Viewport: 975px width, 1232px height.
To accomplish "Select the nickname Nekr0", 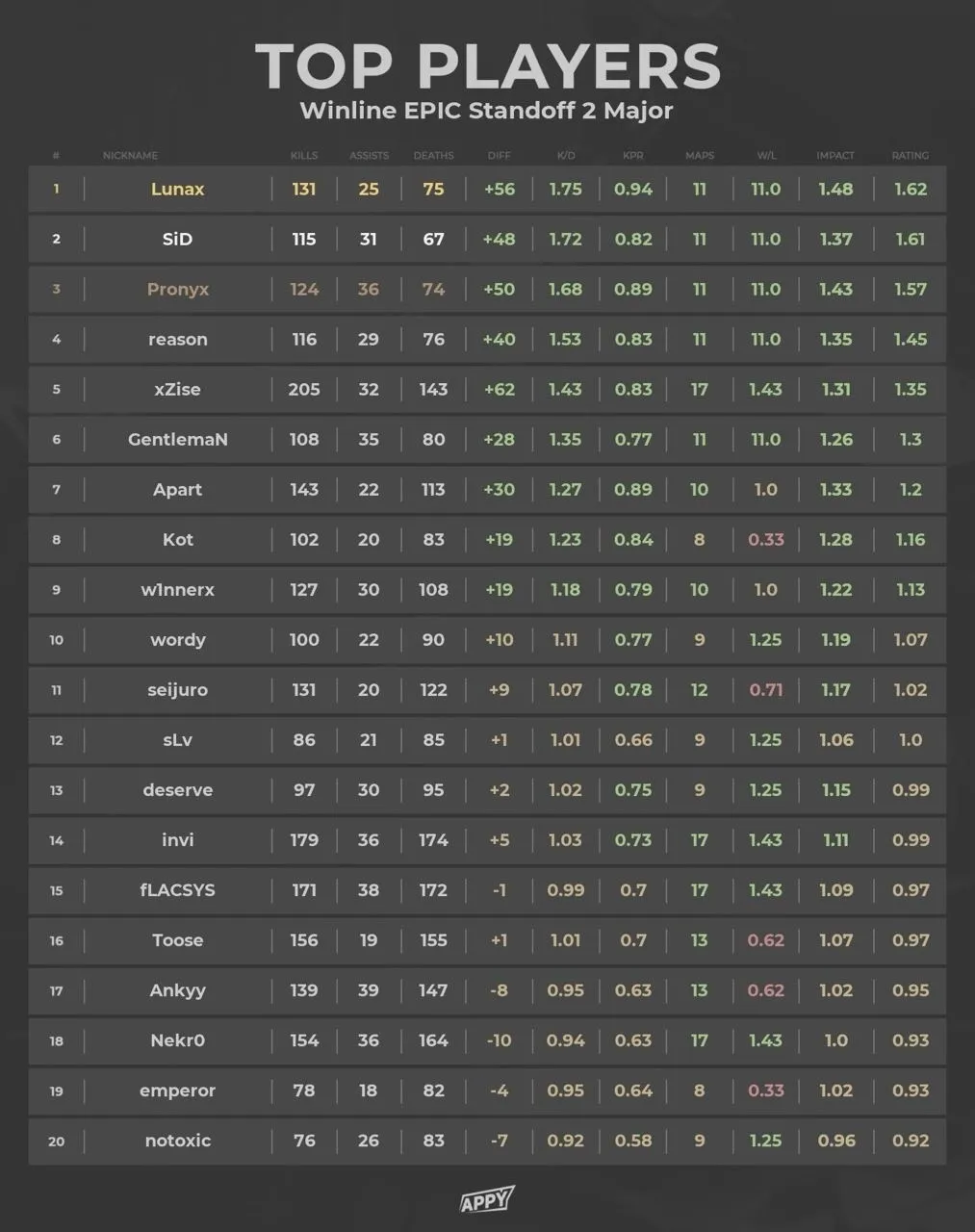I will click(x=178, y=1040).
